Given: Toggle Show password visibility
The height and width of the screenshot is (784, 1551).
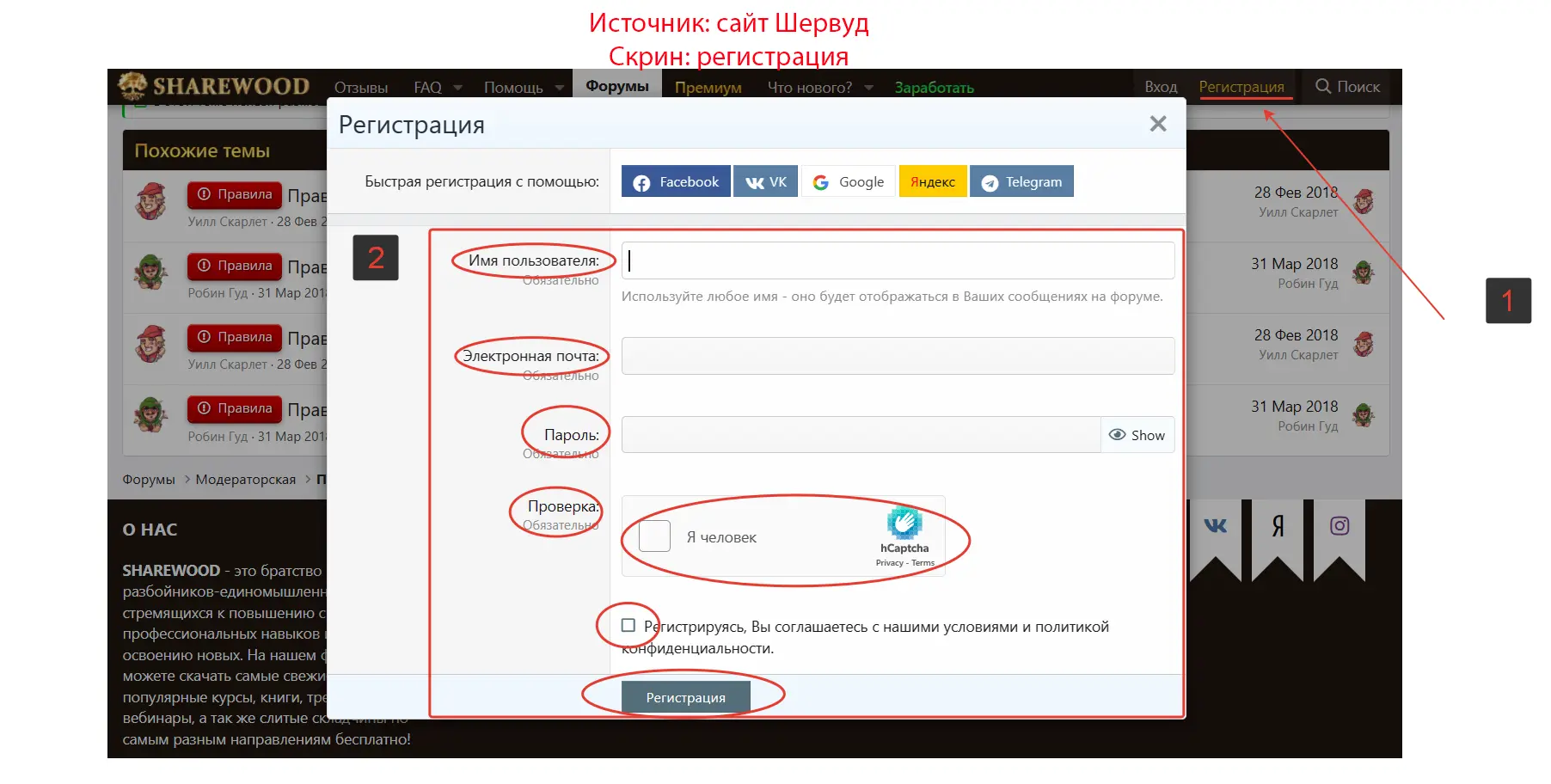Looking at the screenshot, I should coord(1137,435).
